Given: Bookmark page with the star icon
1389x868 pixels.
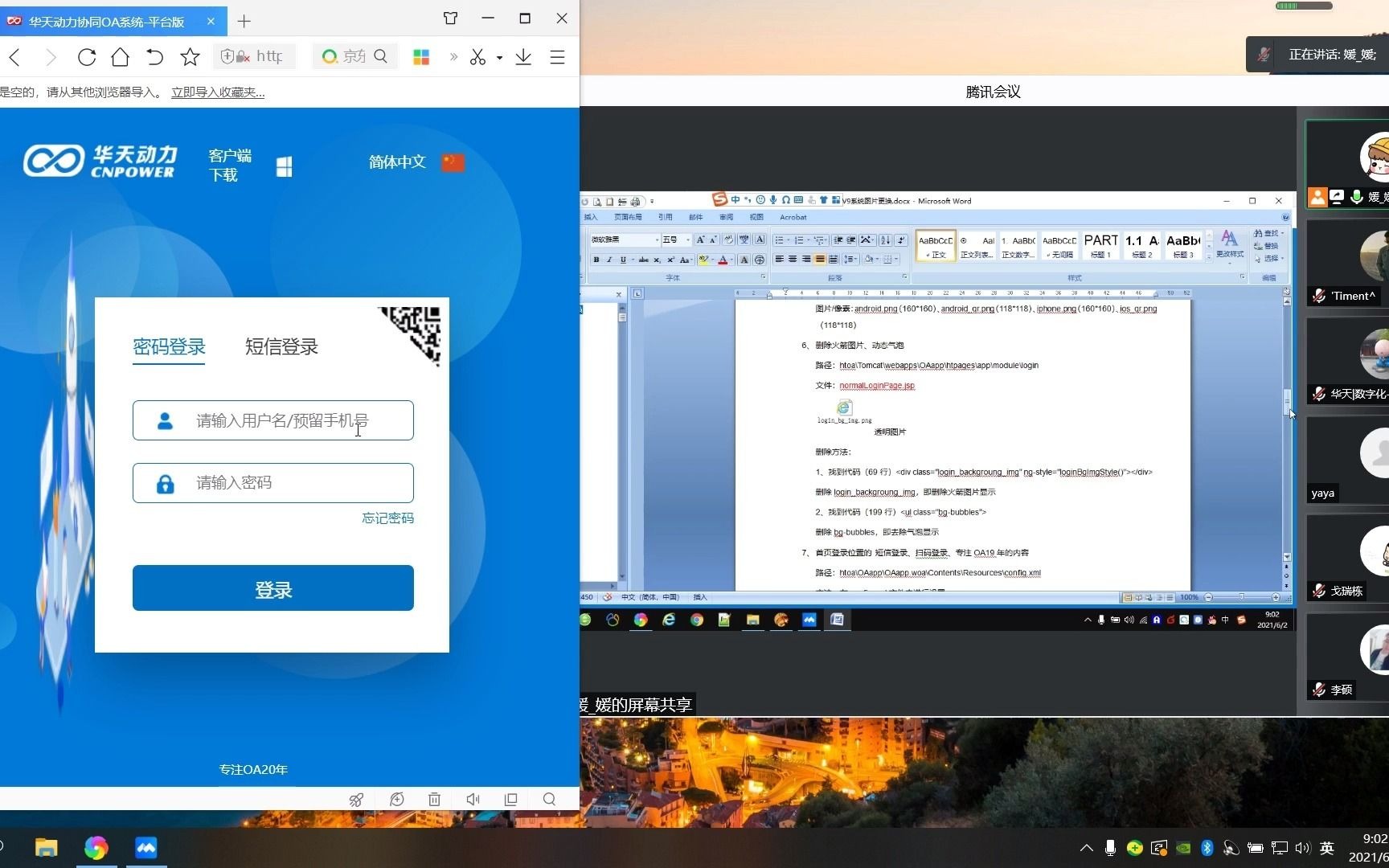Looking at the screenshot, I should pyautogui.click(x=190, y=57).
